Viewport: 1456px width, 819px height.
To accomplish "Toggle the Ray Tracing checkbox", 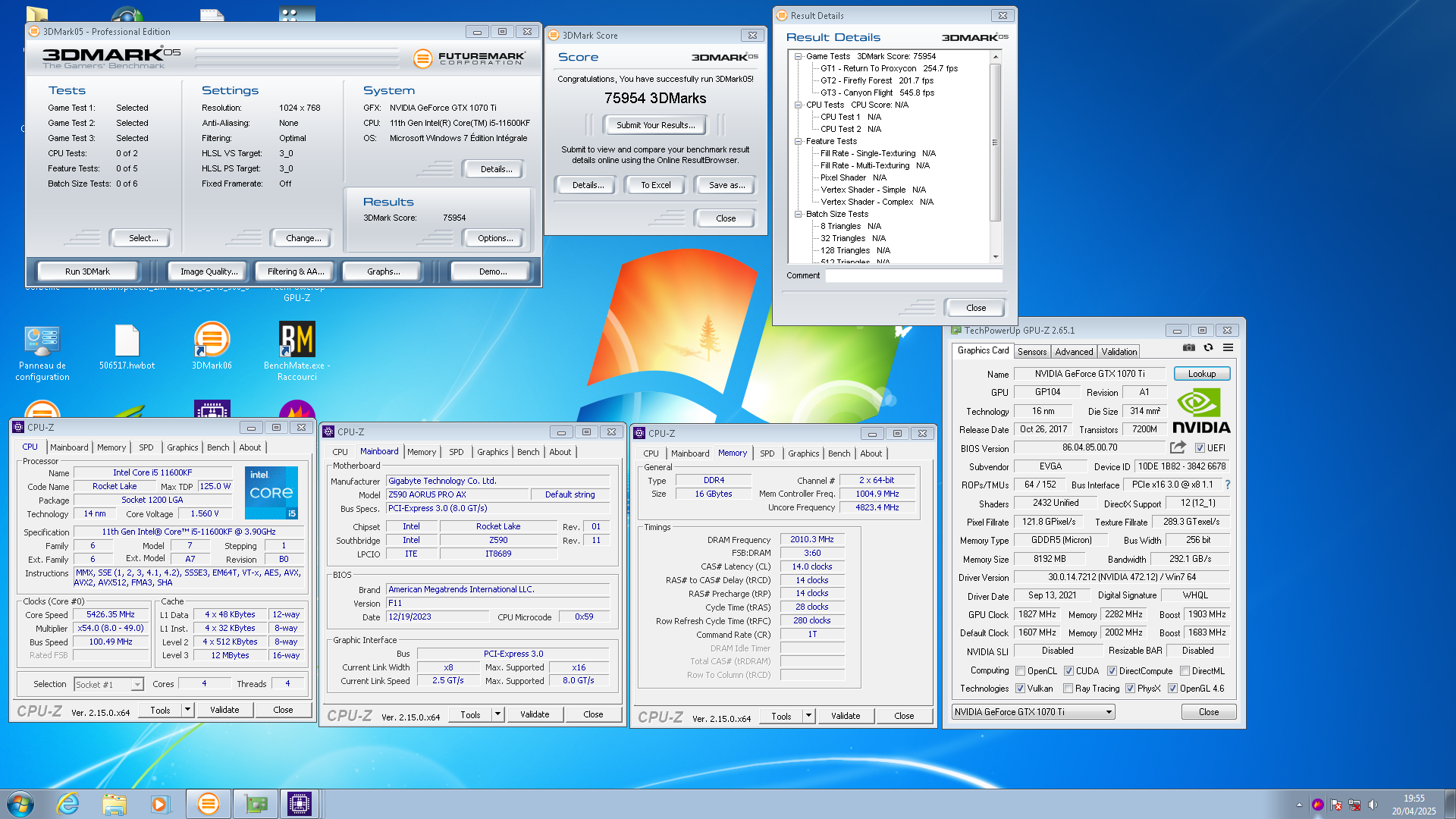I will click(1068, 689).
